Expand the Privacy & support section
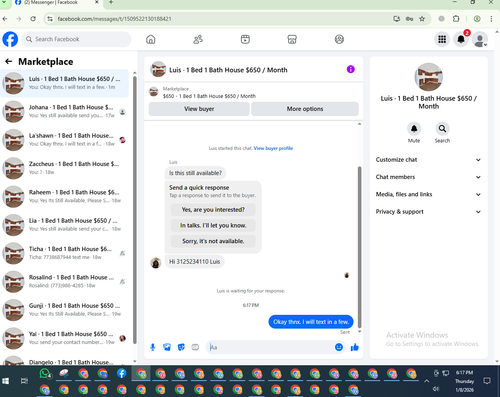Image resolution: width=500 pixels, height=397 pixels. (429, 212)
